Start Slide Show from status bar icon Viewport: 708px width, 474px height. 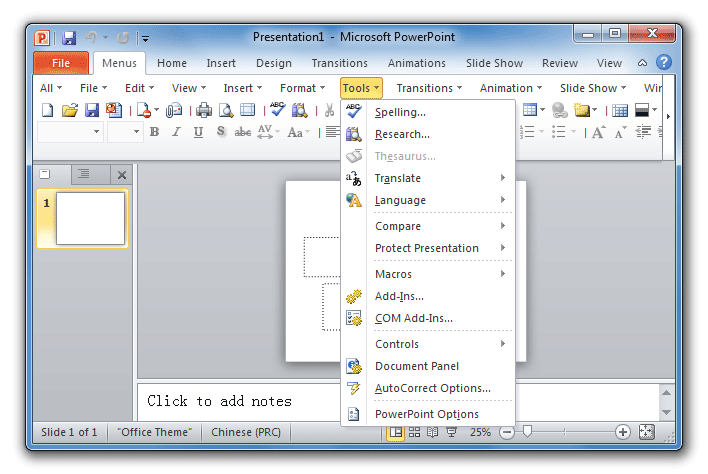(x=451, y=432)
